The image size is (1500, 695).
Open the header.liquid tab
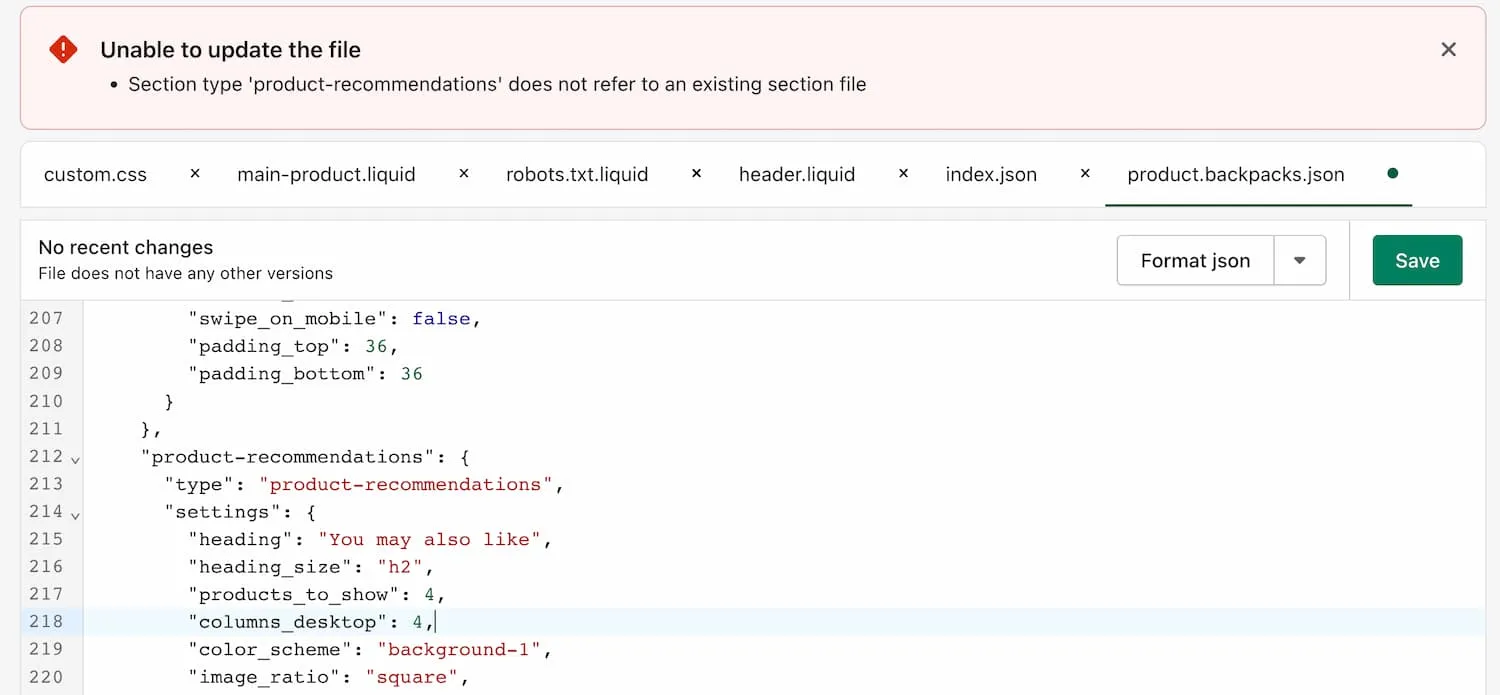[797, 175]
